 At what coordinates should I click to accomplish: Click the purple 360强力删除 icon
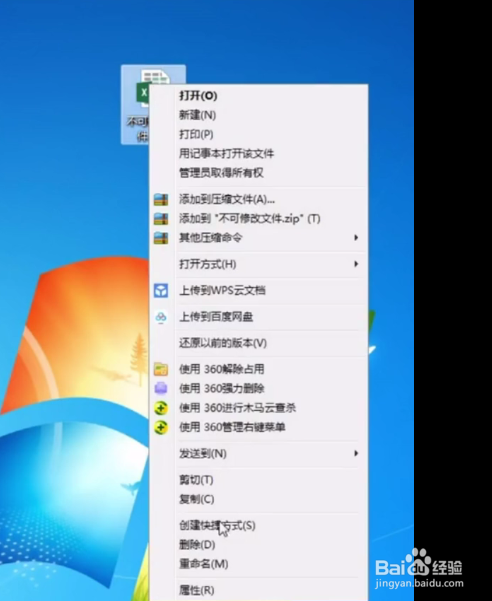[x=161, y=388]
